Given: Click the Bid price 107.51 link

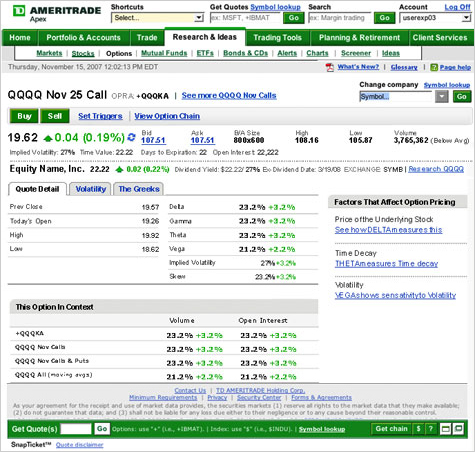Looking at the screenshot, I should (x=153, y=140).
